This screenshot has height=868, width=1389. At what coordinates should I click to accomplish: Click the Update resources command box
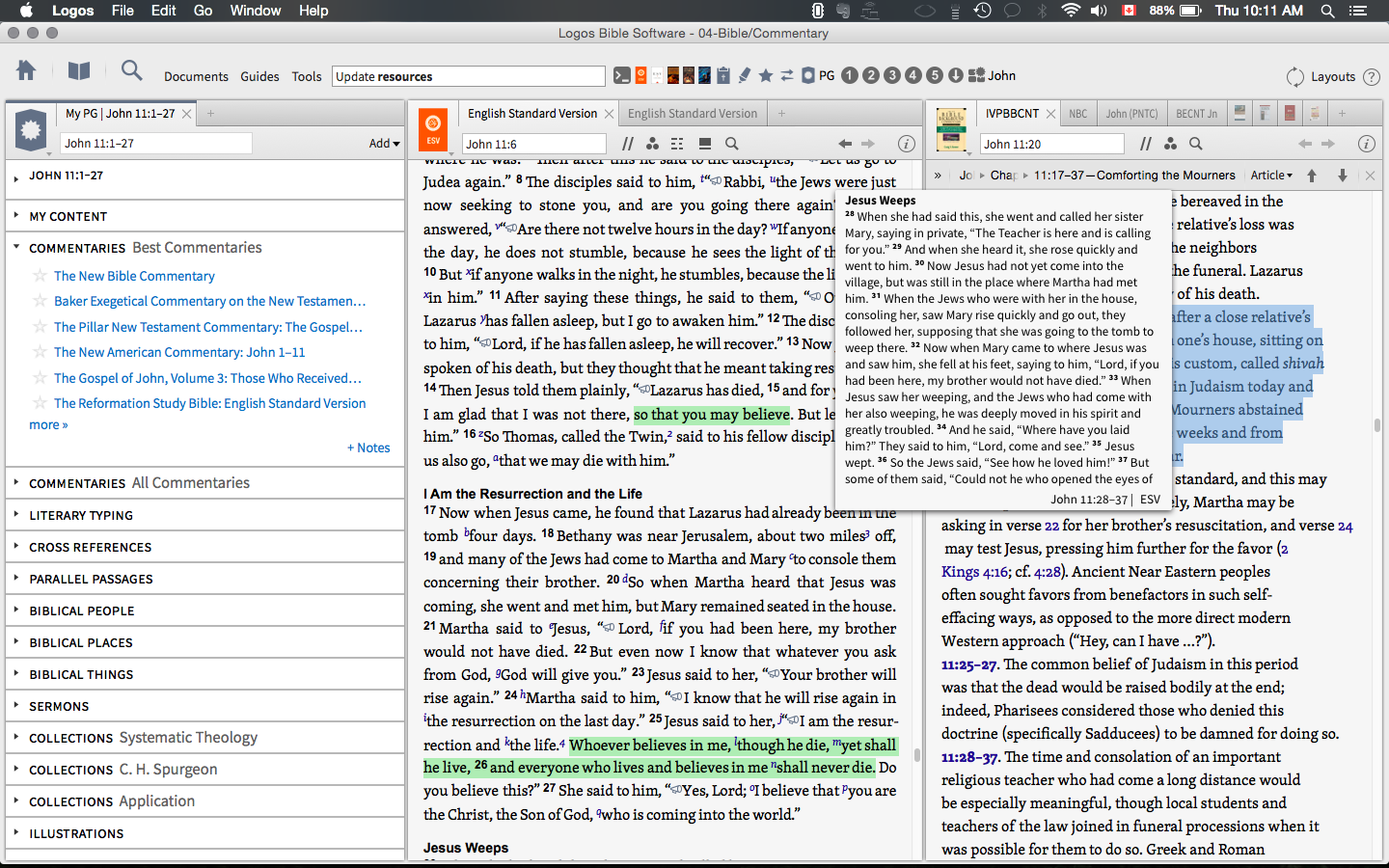(x=469, y=76)
